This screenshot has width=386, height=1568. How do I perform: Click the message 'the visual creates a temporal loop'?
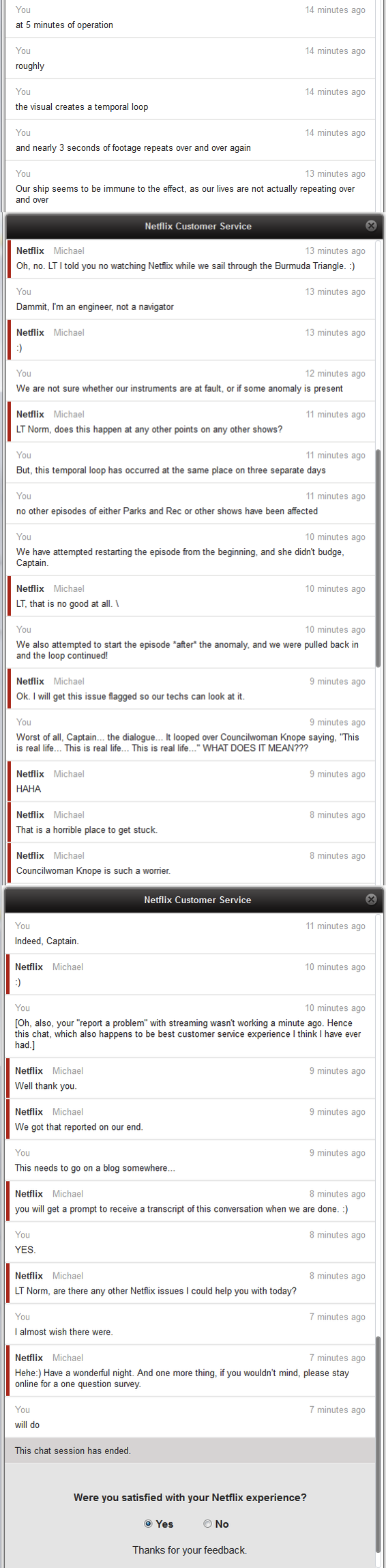82,106
